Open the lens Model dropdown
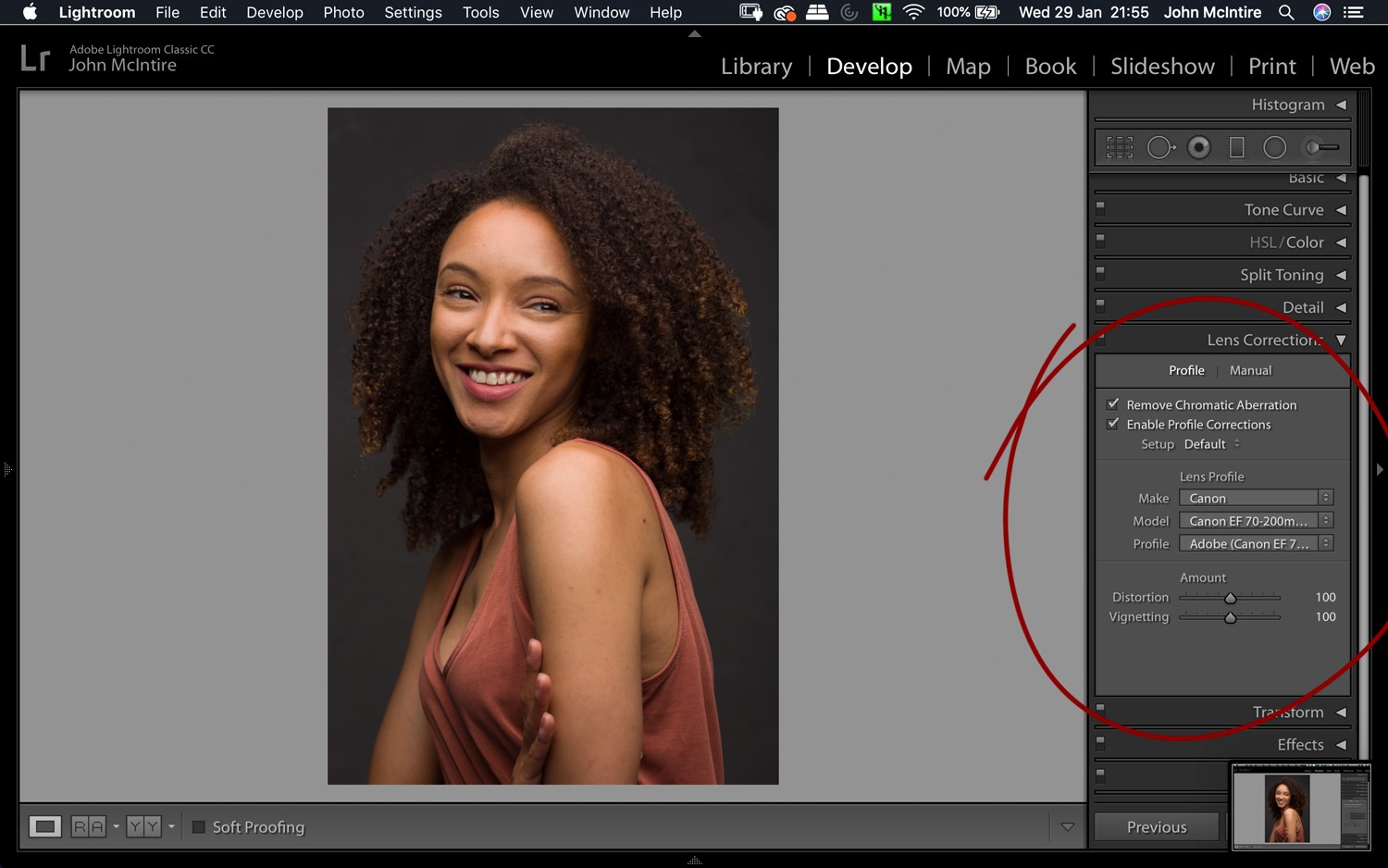The image size is (1388, 868). tap(1255, 520)
